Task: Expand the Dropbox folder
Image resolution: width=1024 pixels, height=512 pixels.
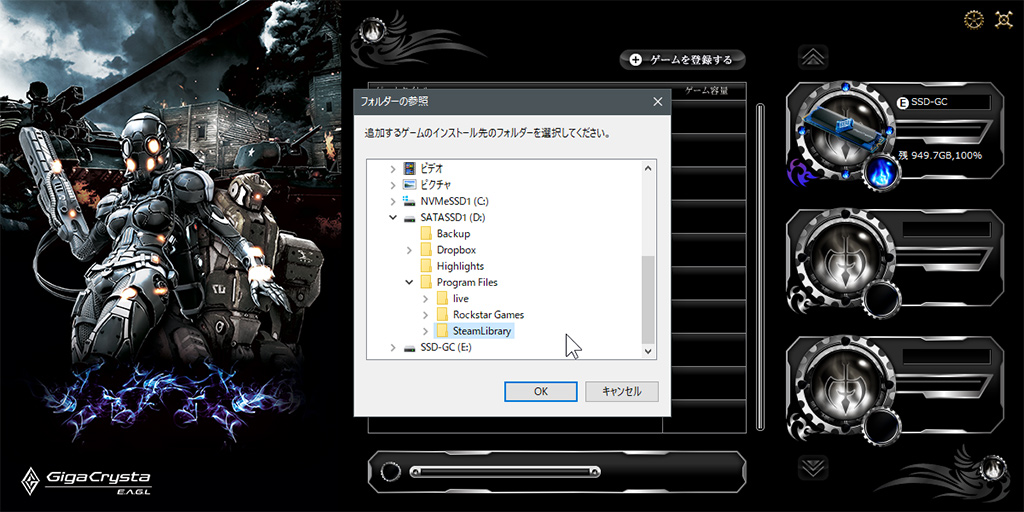Action: tap(409, 250)
